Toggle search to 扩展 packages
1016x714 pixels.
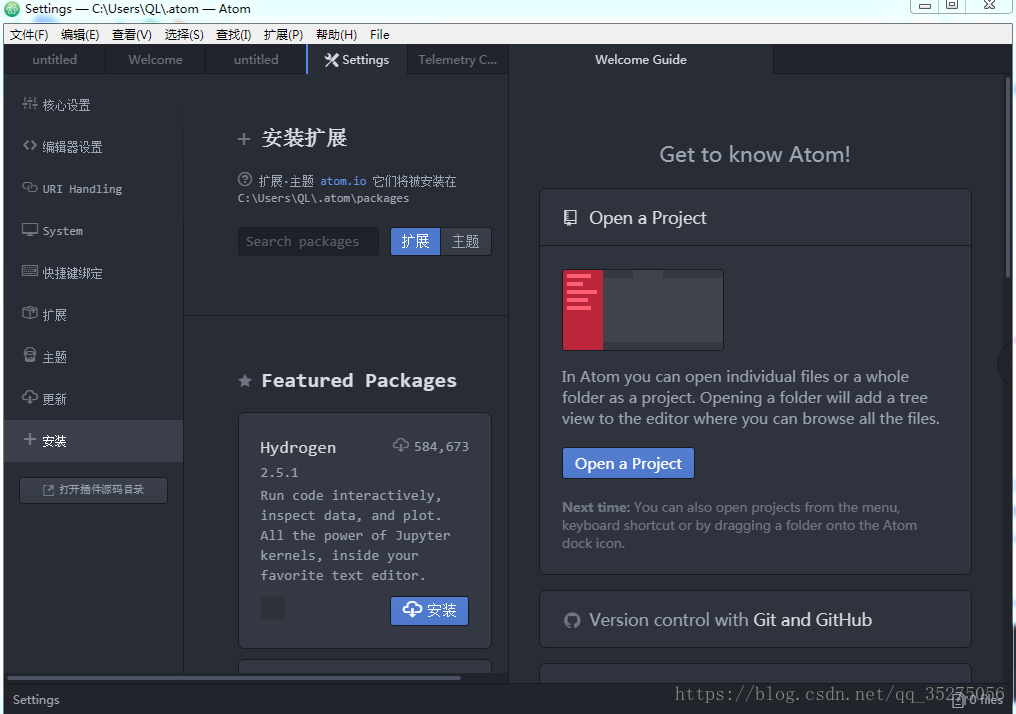[415, 242]
